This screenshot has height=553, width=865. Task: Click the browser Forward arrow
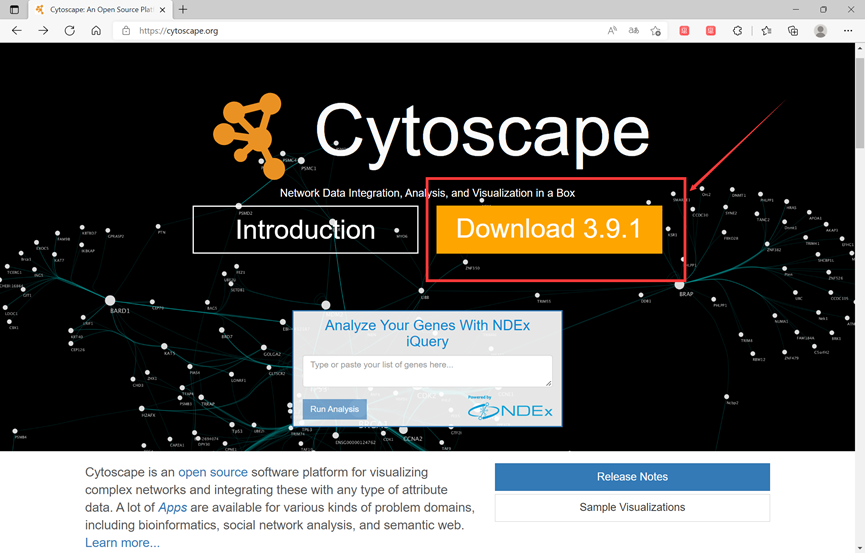(43, 31)
